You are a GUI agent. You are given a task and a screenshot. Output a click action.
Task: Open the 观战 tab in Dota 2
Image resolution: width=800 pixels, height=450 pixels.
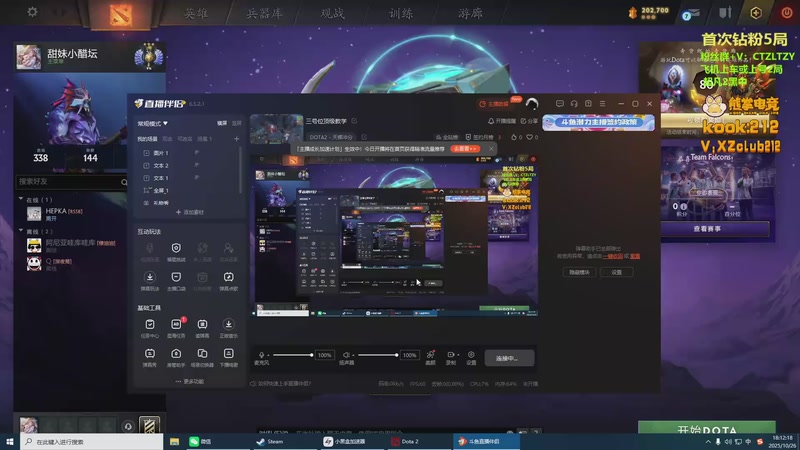click(x=333, y=13)
